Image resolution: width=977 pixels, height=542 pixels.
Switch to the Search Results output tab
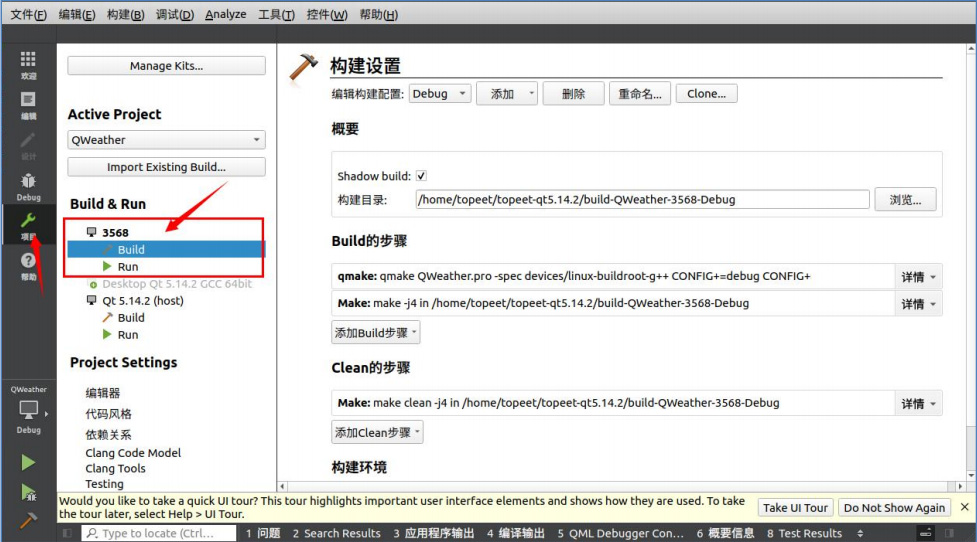[336, 533]
